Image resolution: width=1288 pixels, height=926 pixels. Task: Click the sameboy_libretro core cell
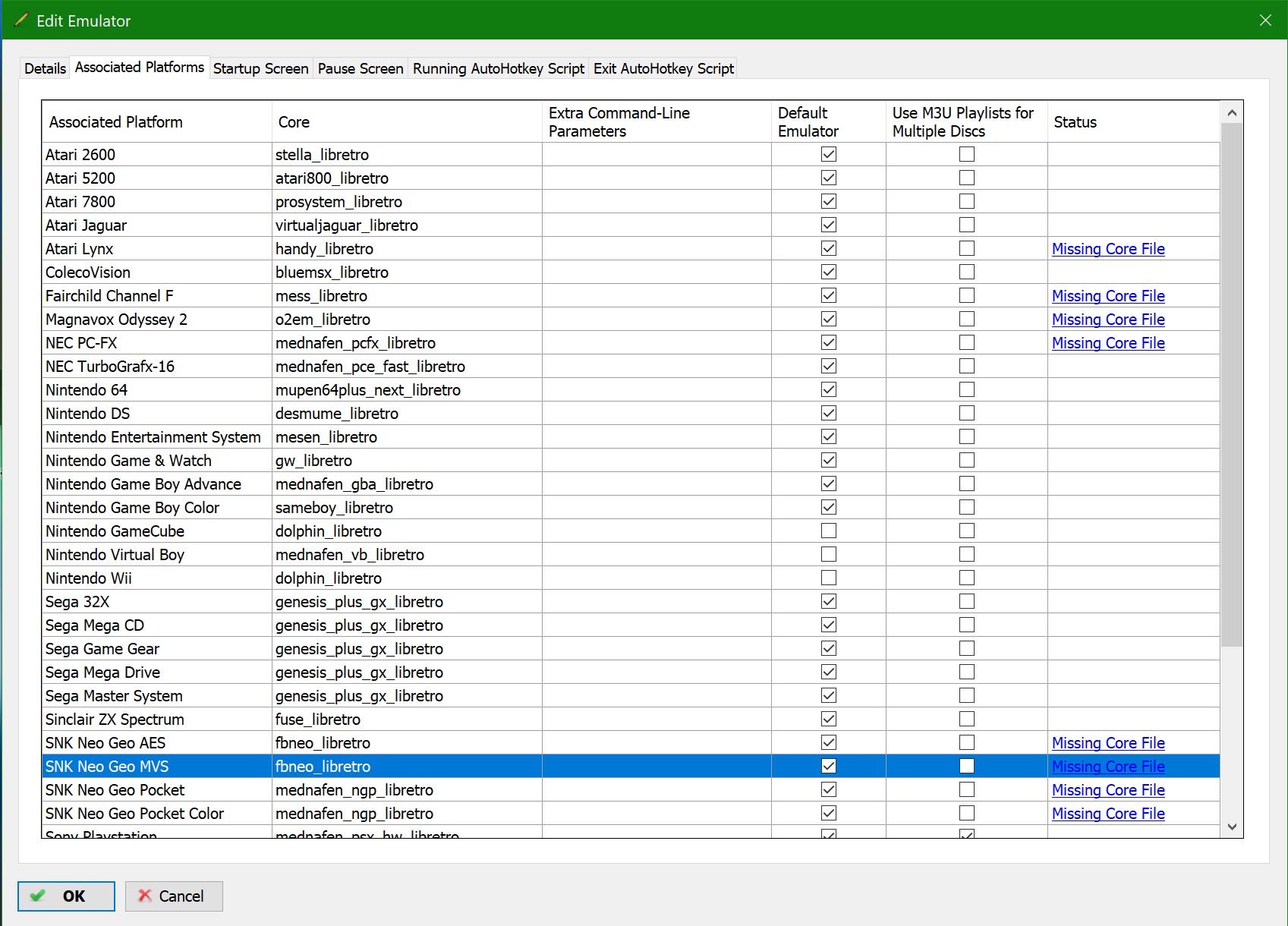pos(407,508)
